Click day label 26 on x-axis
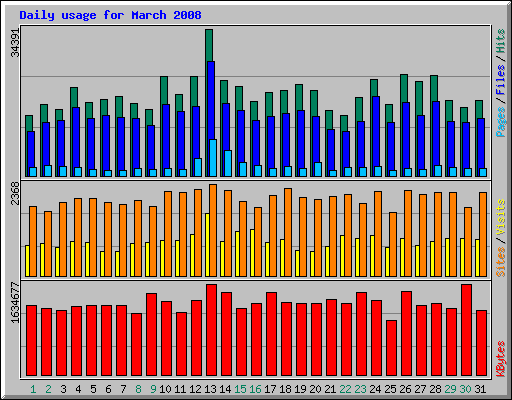This screenshot has width=512, height=400. tap(405, 389)
